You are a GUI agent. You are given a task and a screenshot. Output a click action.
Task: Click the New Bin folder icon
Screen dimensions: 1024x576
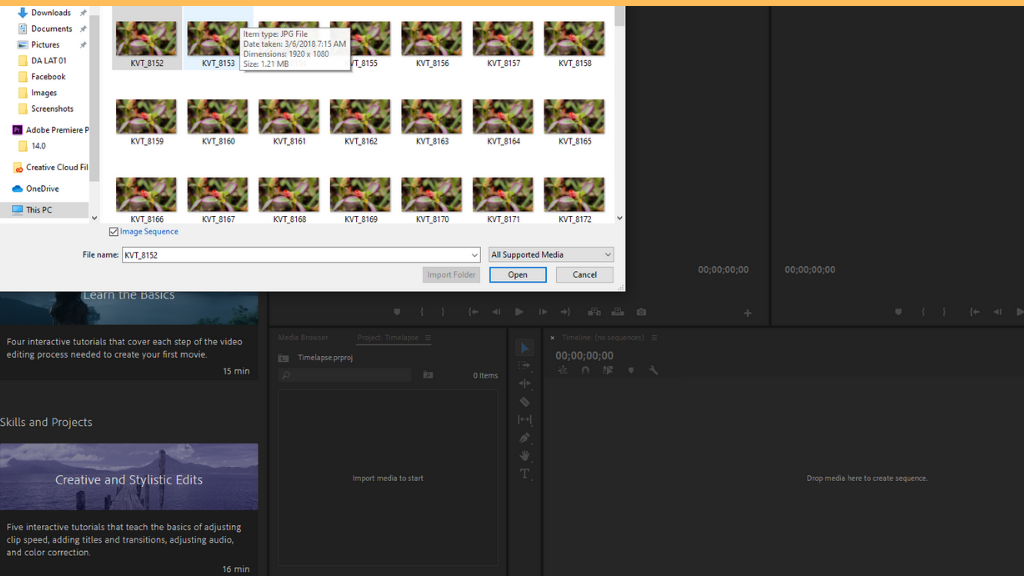428,376
